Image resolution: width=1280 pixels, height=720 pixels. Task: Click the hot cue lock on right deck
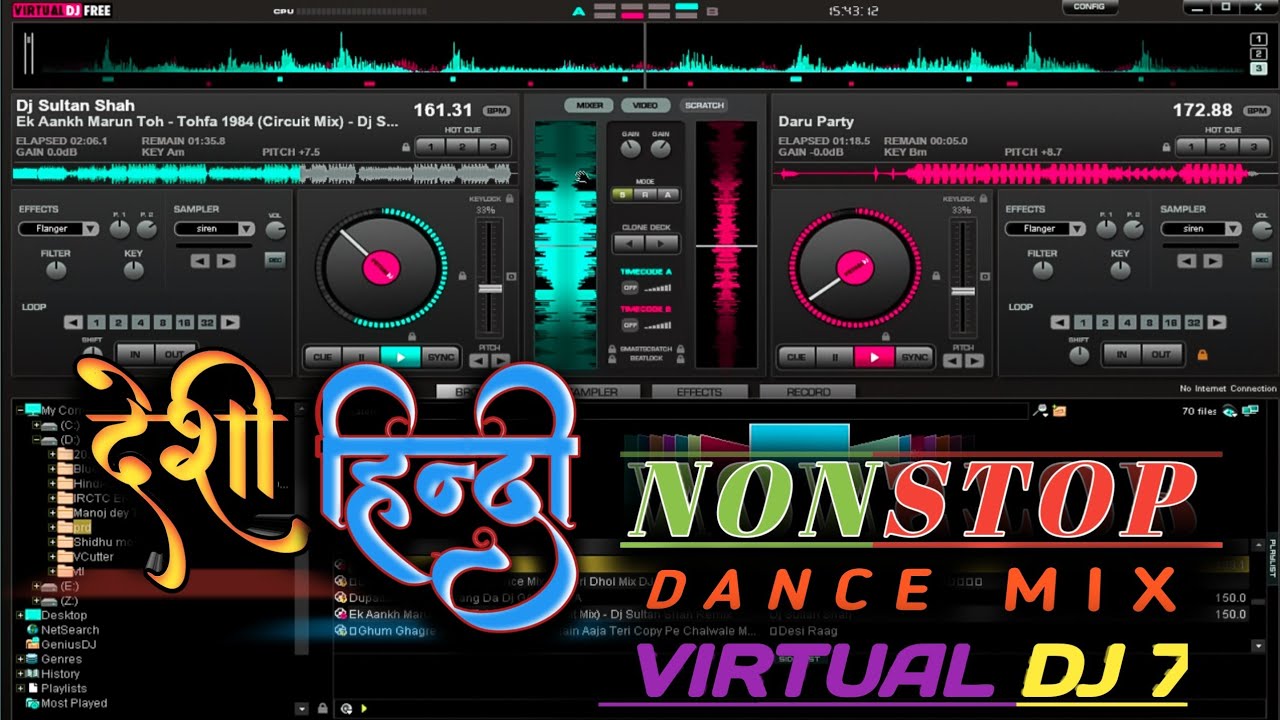click(1164, 147)
